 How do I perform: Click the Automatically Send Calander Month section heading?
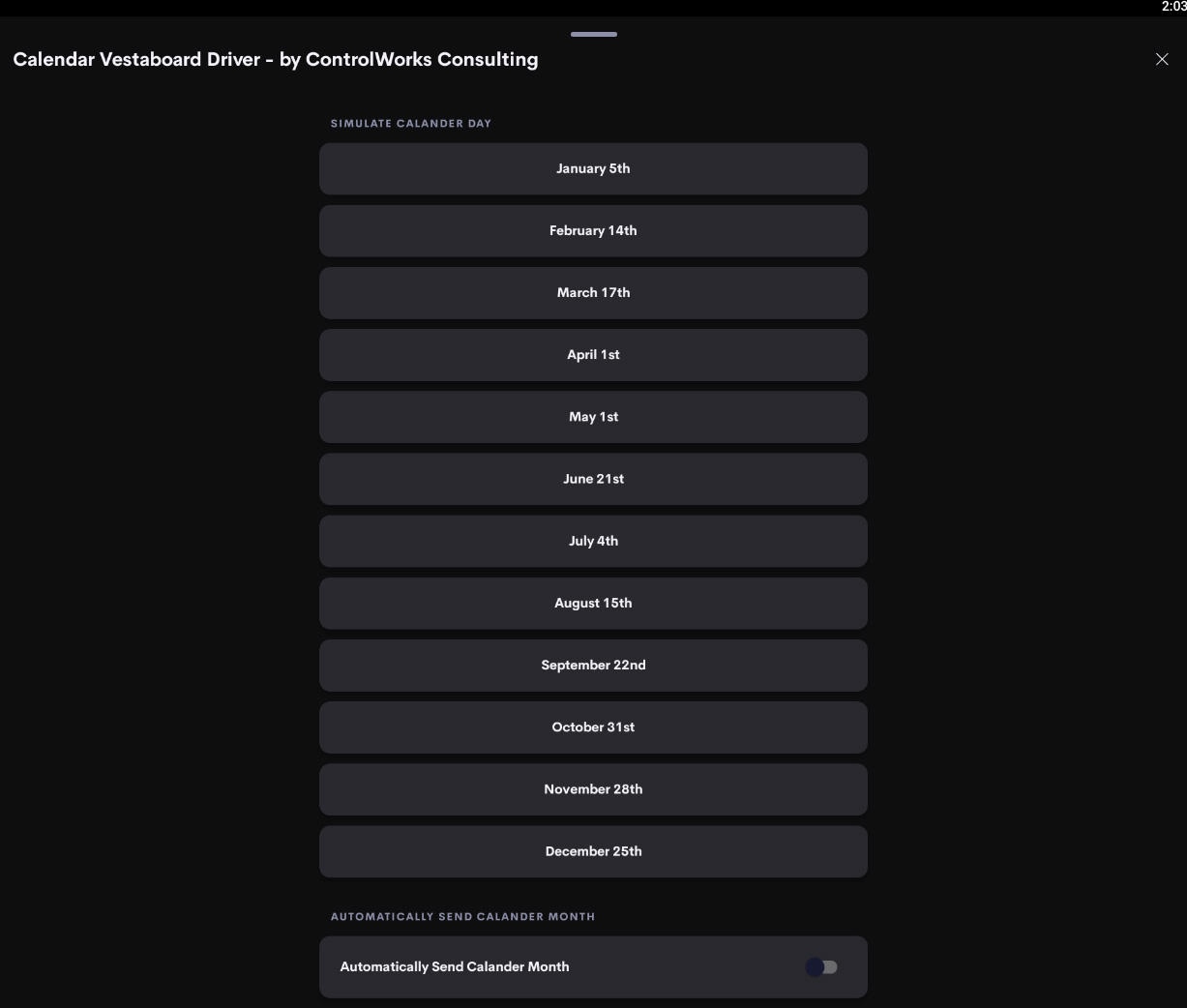pos(462,917)
